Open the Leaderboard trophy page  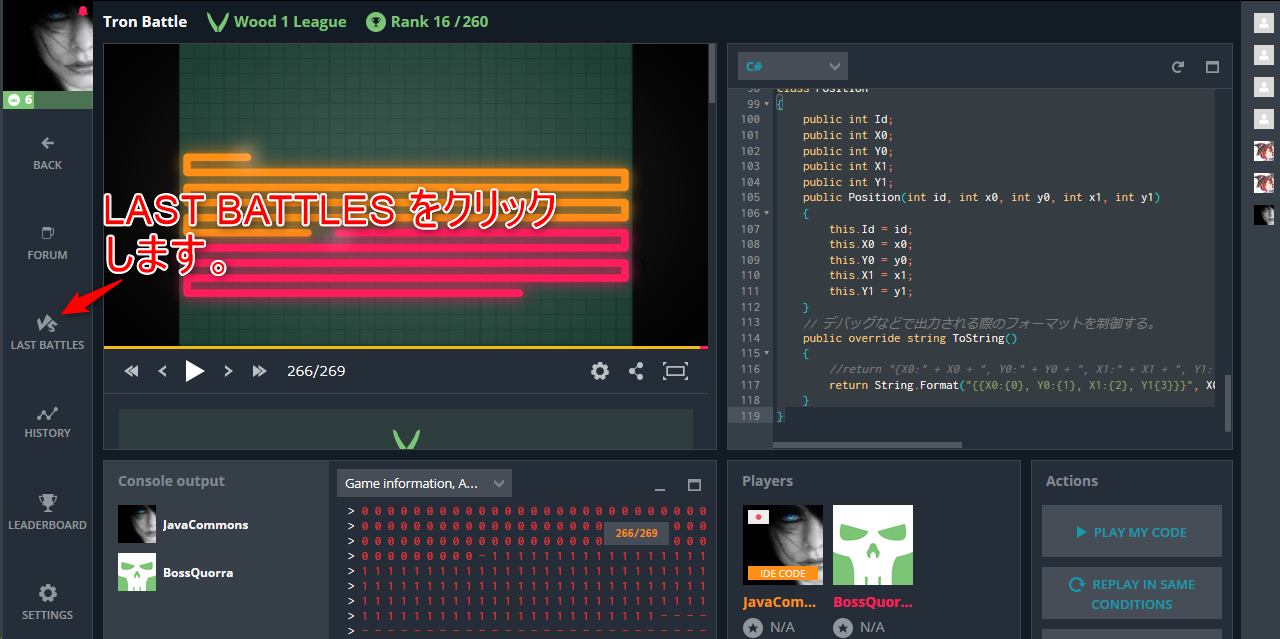click(x=47, y=511)
